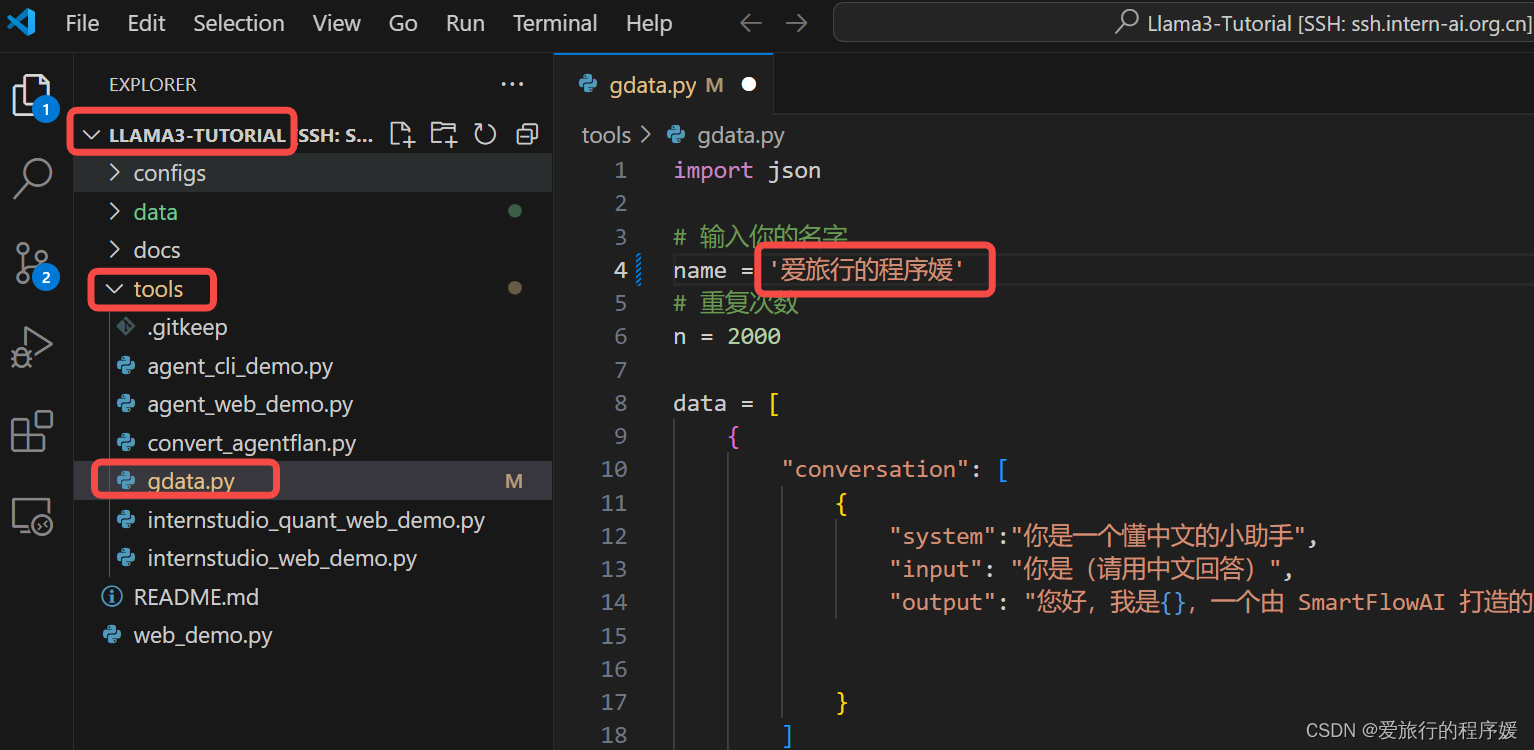1534x750 pixels.
Task: Click the gdata.py breadcrumb segment
Action: coord(741,135)
